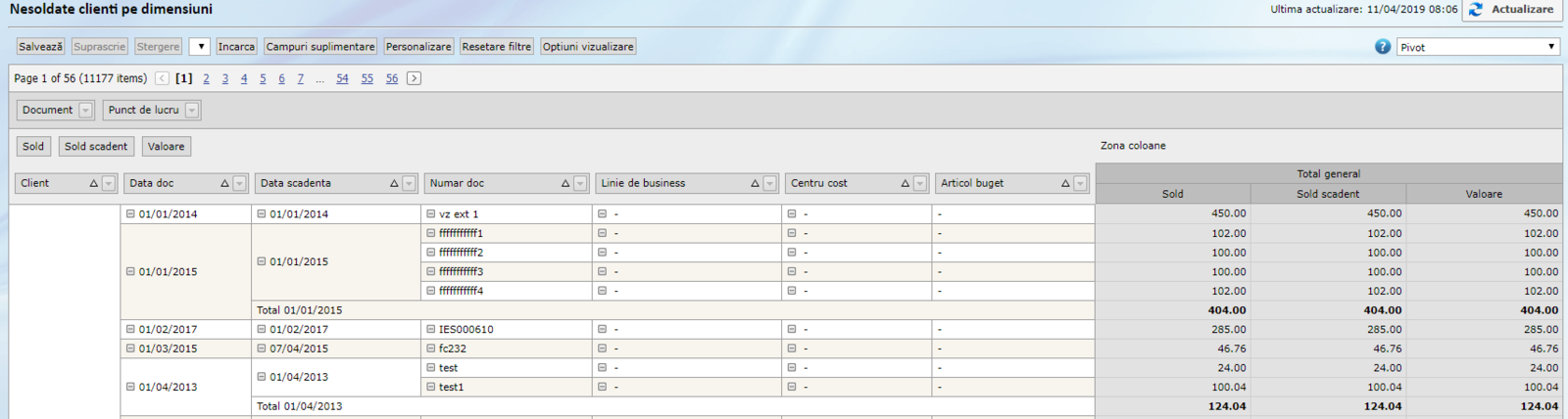Open filter arrow on Articol buget field
Viewport: 1568px width, 419px height.
[1080, 184]
